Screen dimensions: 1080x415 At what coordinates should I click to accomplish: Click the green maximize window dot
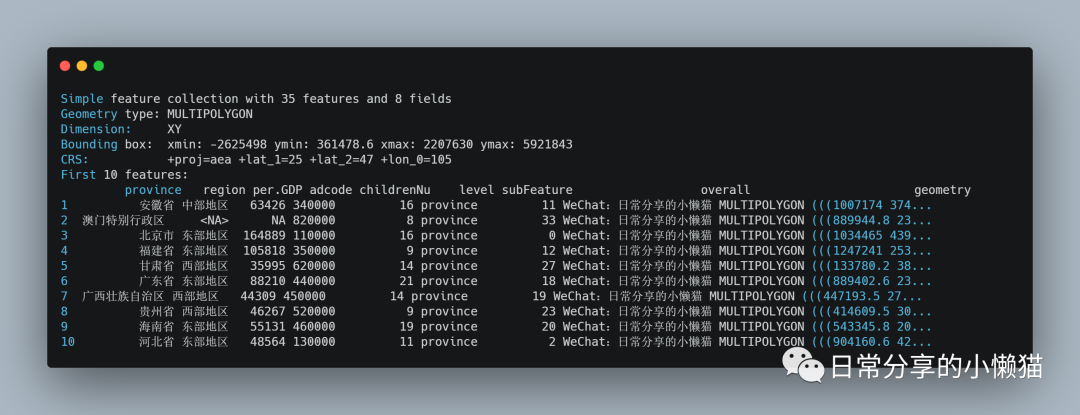point(98,66)
